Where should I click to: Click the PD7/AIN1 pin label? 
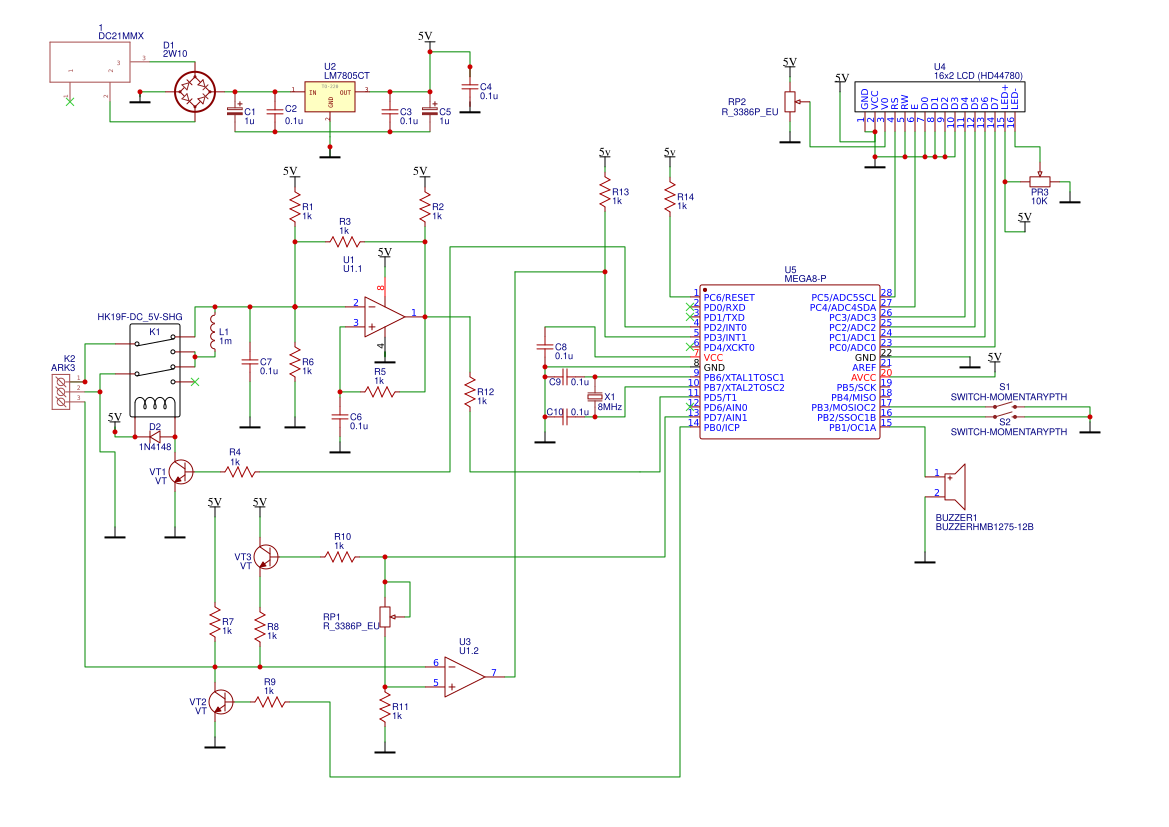[725, 418]
